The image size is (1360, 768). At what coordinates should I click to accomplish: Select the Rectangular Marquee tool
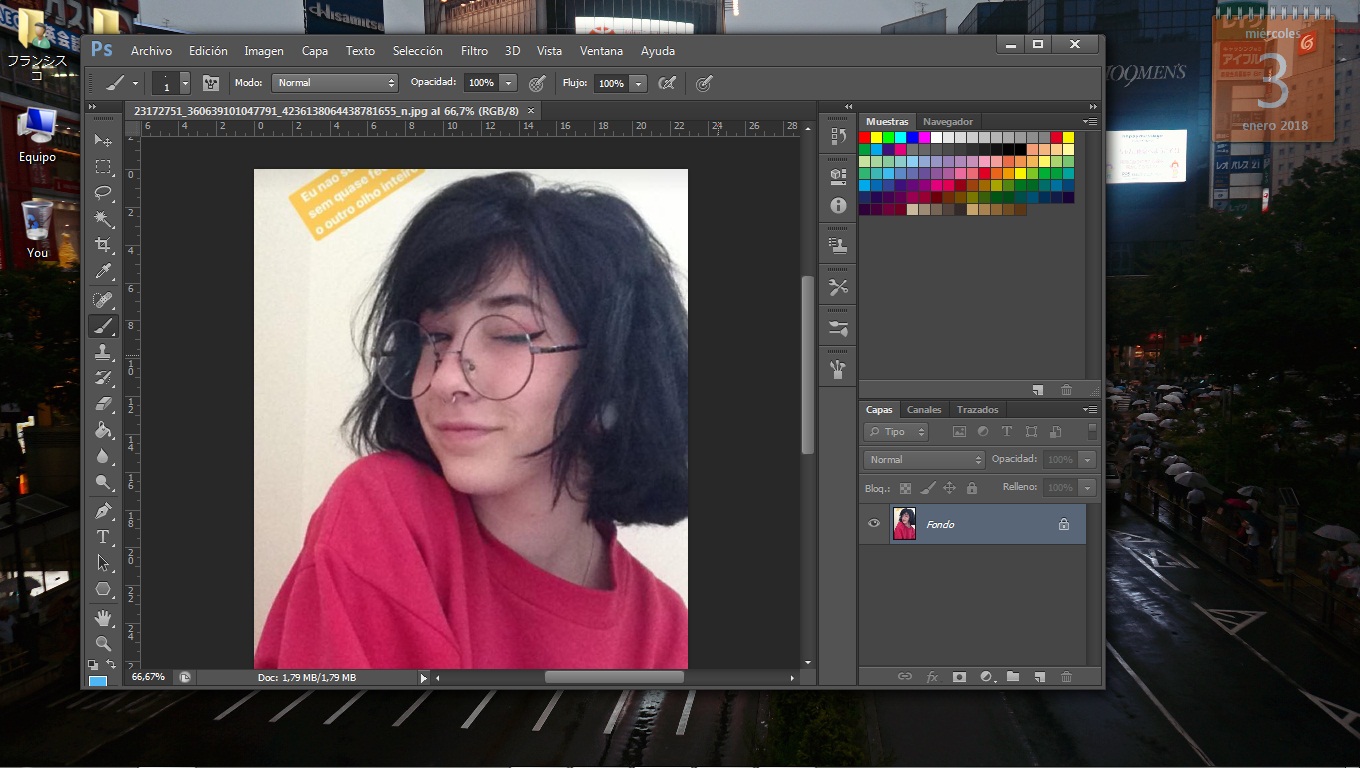[103, 166]
